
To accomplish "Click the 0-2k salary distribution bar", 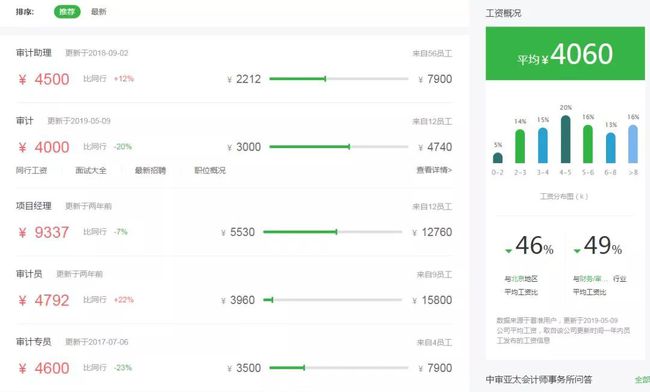I will (x=497, y=158).
